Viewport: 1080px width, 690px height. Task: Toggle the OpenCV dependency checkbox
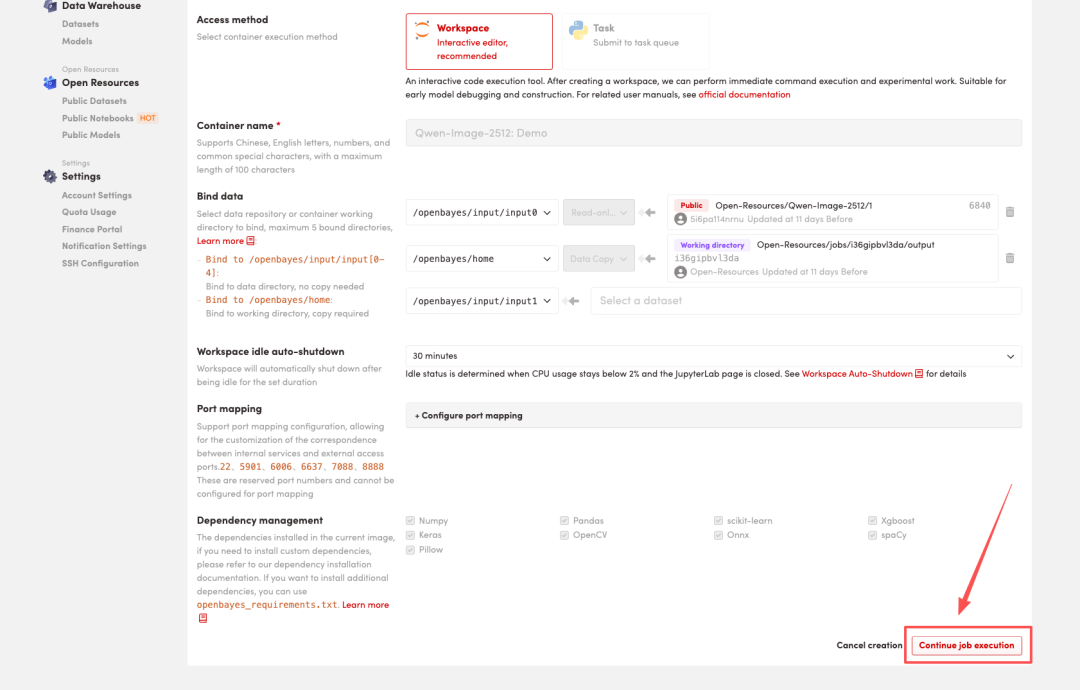[564, 535]
